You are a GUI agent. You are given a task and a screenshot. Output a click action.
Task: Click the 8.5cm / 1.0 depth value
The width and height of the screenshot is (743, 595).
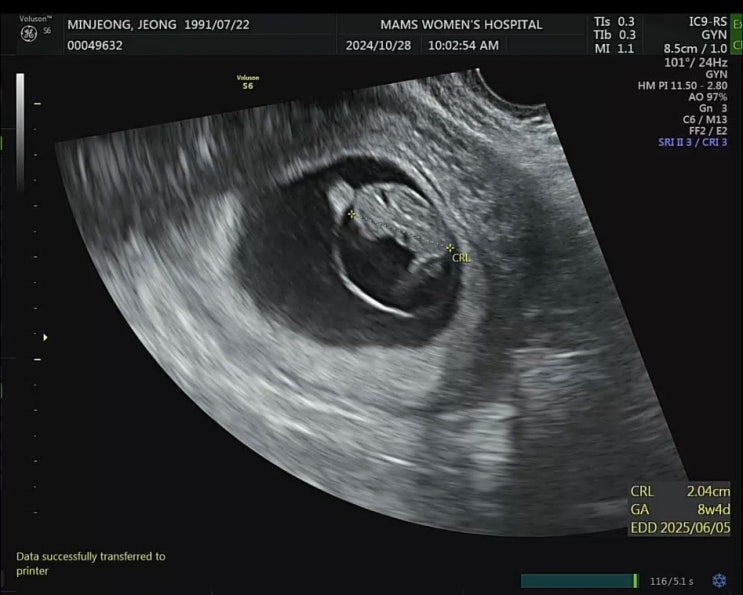click(695, 48)
